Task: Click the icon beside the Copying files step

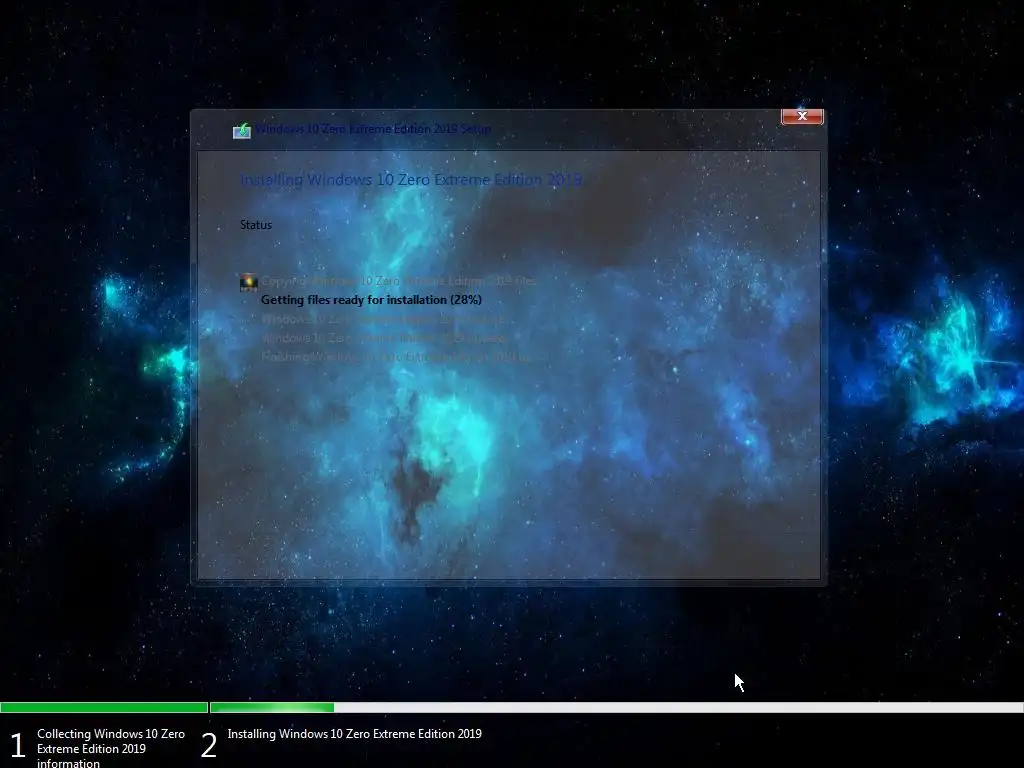Action: coord(249,282)
